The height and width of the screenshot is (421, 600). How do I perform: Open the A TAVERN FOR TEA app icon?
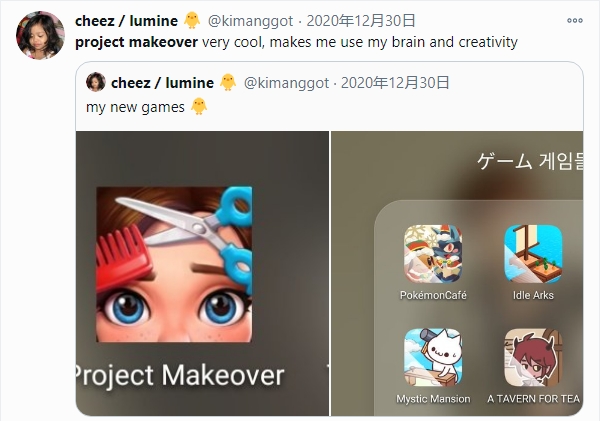pyautogui.click(x=533, y=357)
